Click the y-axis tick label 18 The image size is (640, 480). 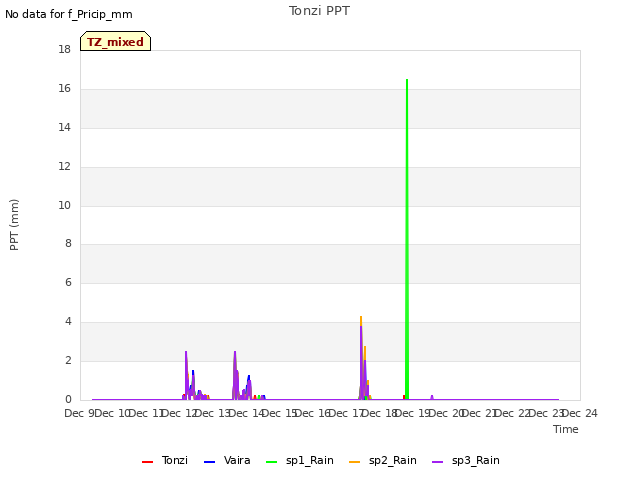[64, 49]
